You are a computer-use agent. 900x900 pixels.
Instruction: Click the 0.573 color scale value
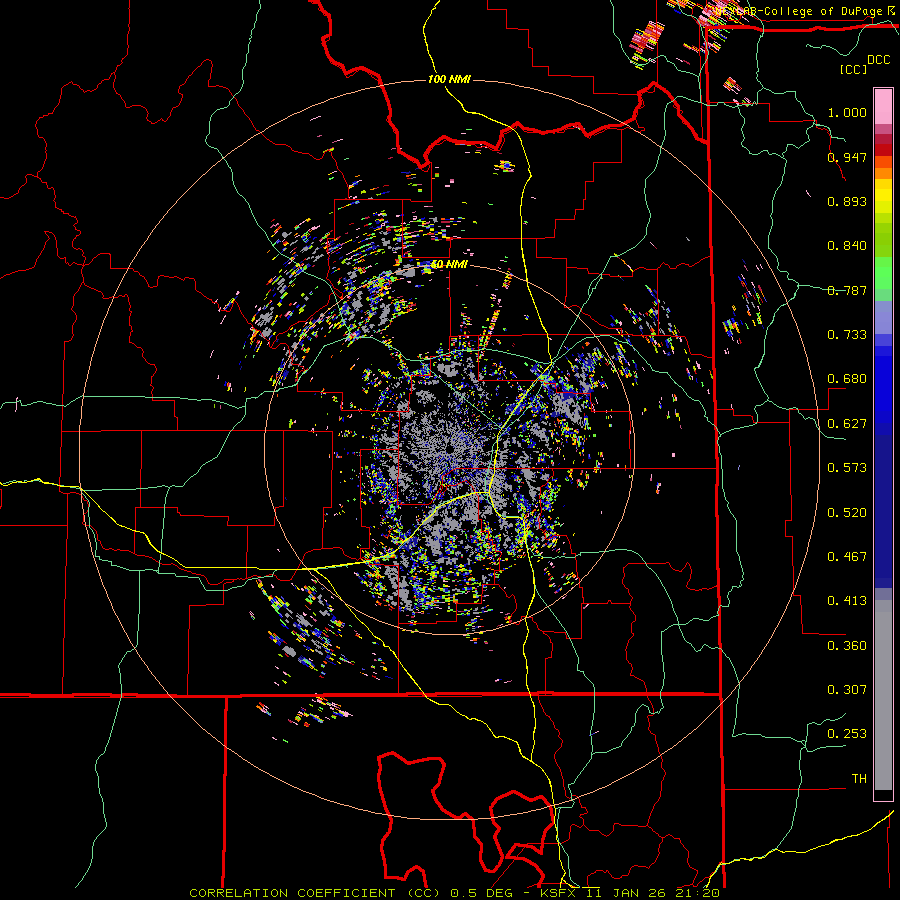point(847,468)
